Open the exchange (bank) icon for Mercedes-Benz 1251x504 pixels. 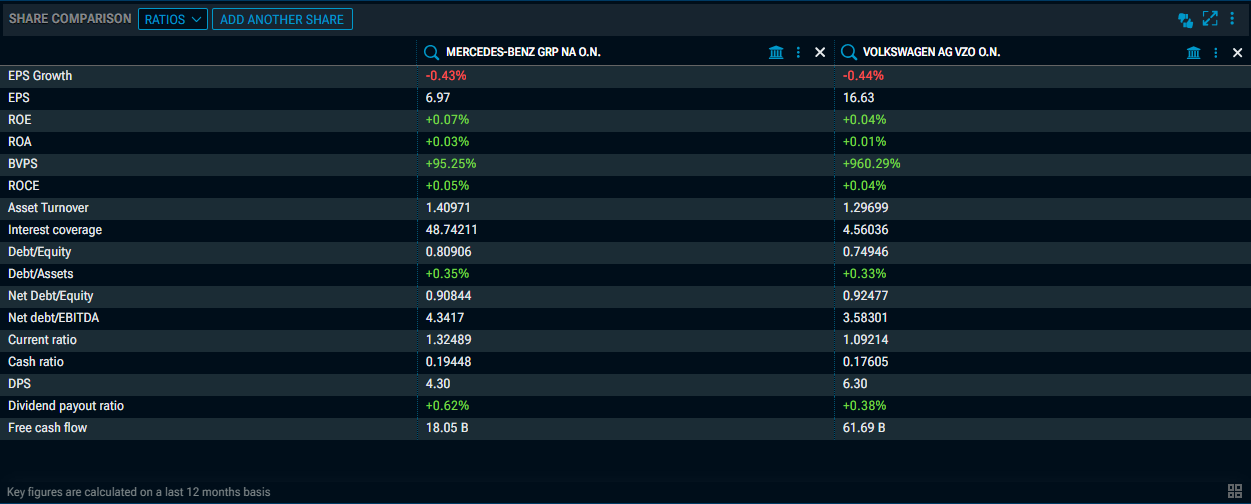(x=776, y=53)
